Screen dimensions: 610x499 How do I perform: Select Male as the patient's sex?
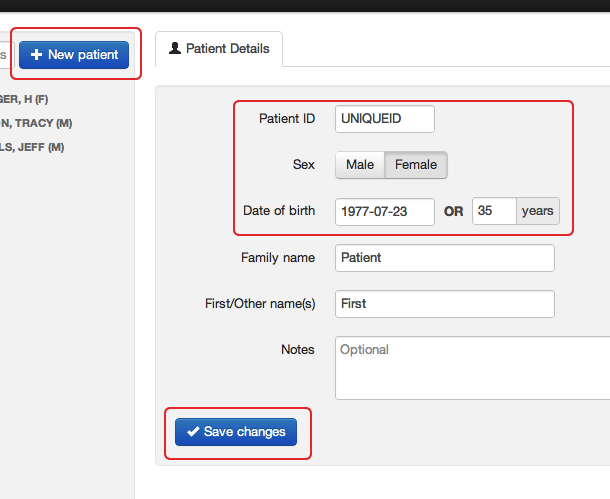point(360,165)
